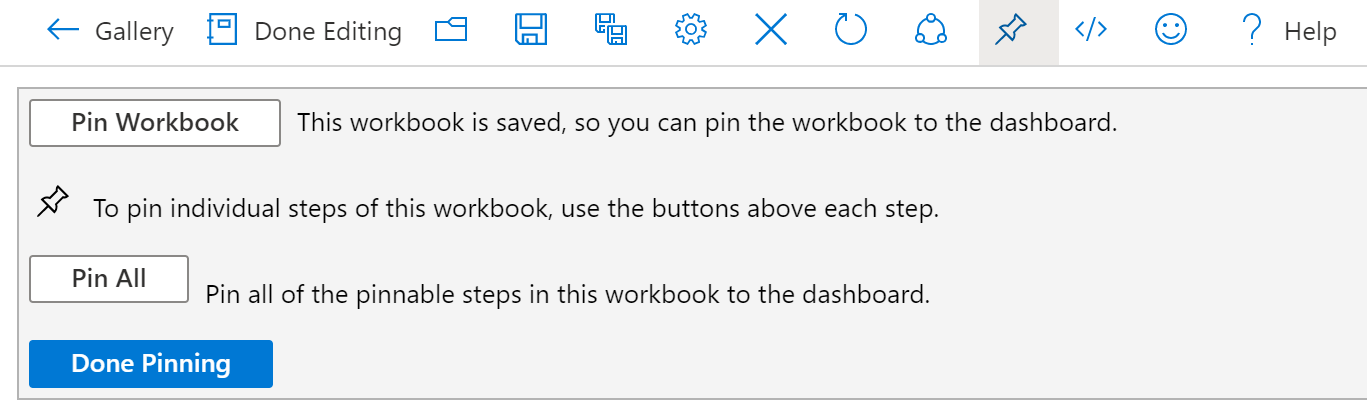Screen dimensions: 1367x411
Task: Click the Pin All button
Action: tap(109, 279)
